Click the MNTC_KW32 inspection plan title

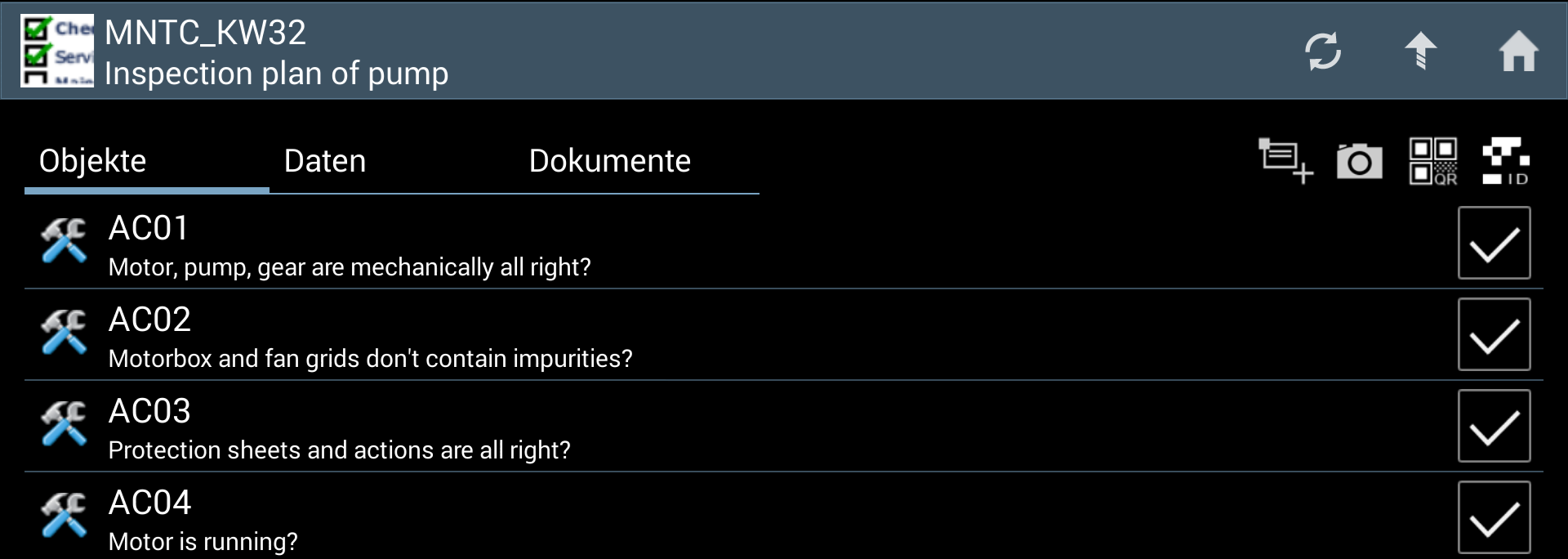point(276,52)
